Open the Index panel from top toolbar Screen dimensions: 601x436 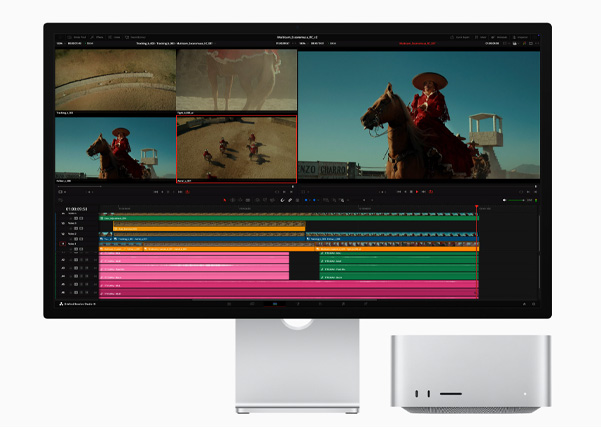pyautogui.click(x=114, y=37)
